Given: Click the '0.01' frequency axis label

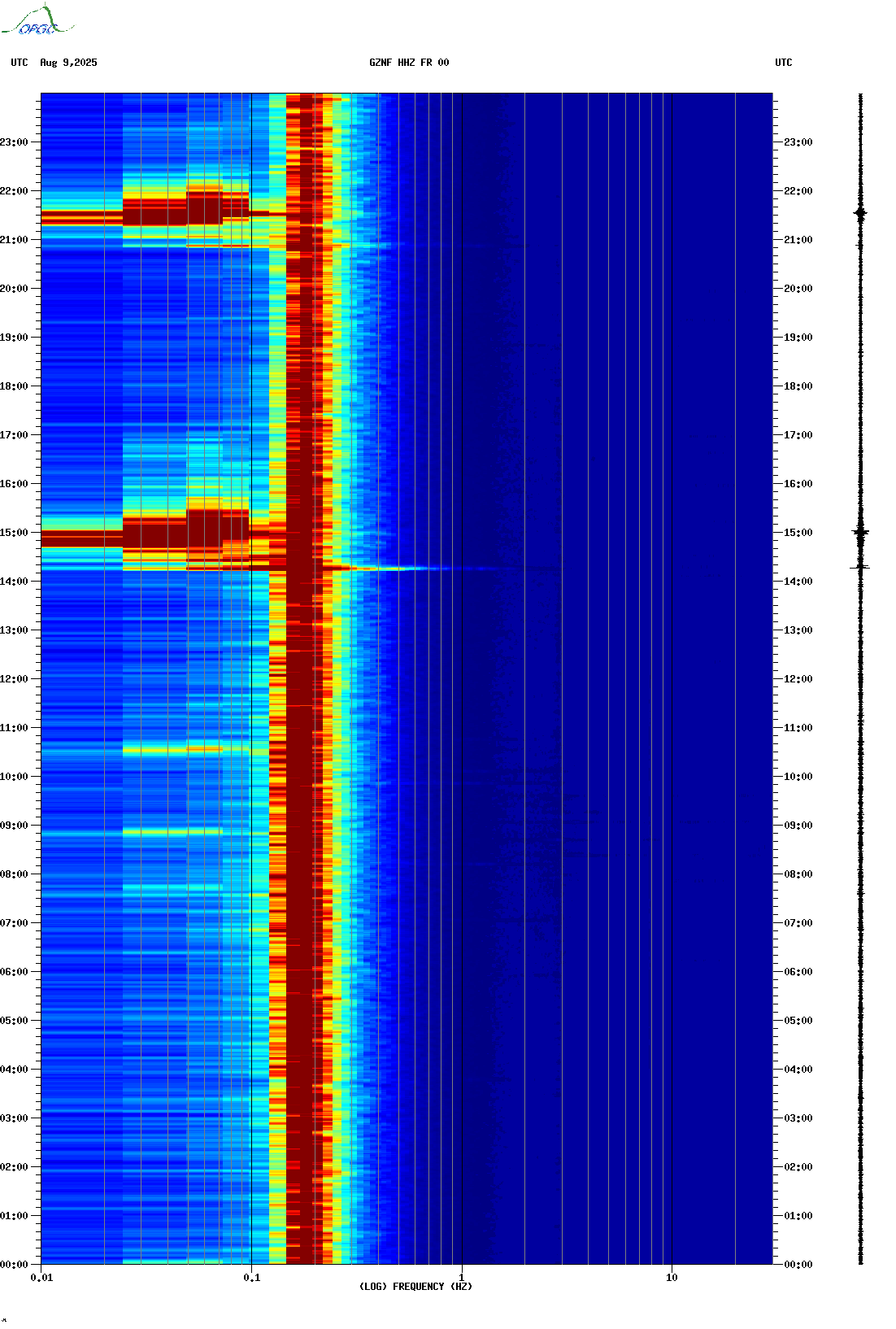Looking at the screenshot, I should [41, 1278].
